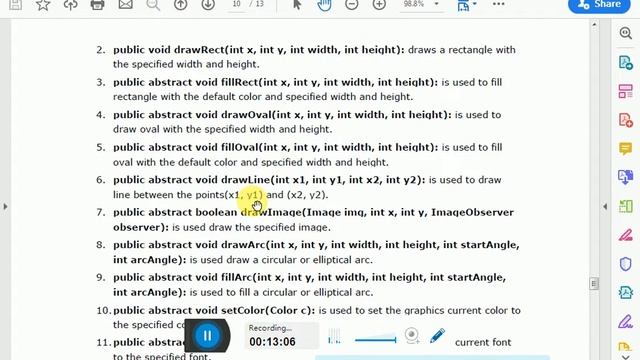Print the document via printer icon
This screenshot has height=360, width=640.
click(97, 5)
